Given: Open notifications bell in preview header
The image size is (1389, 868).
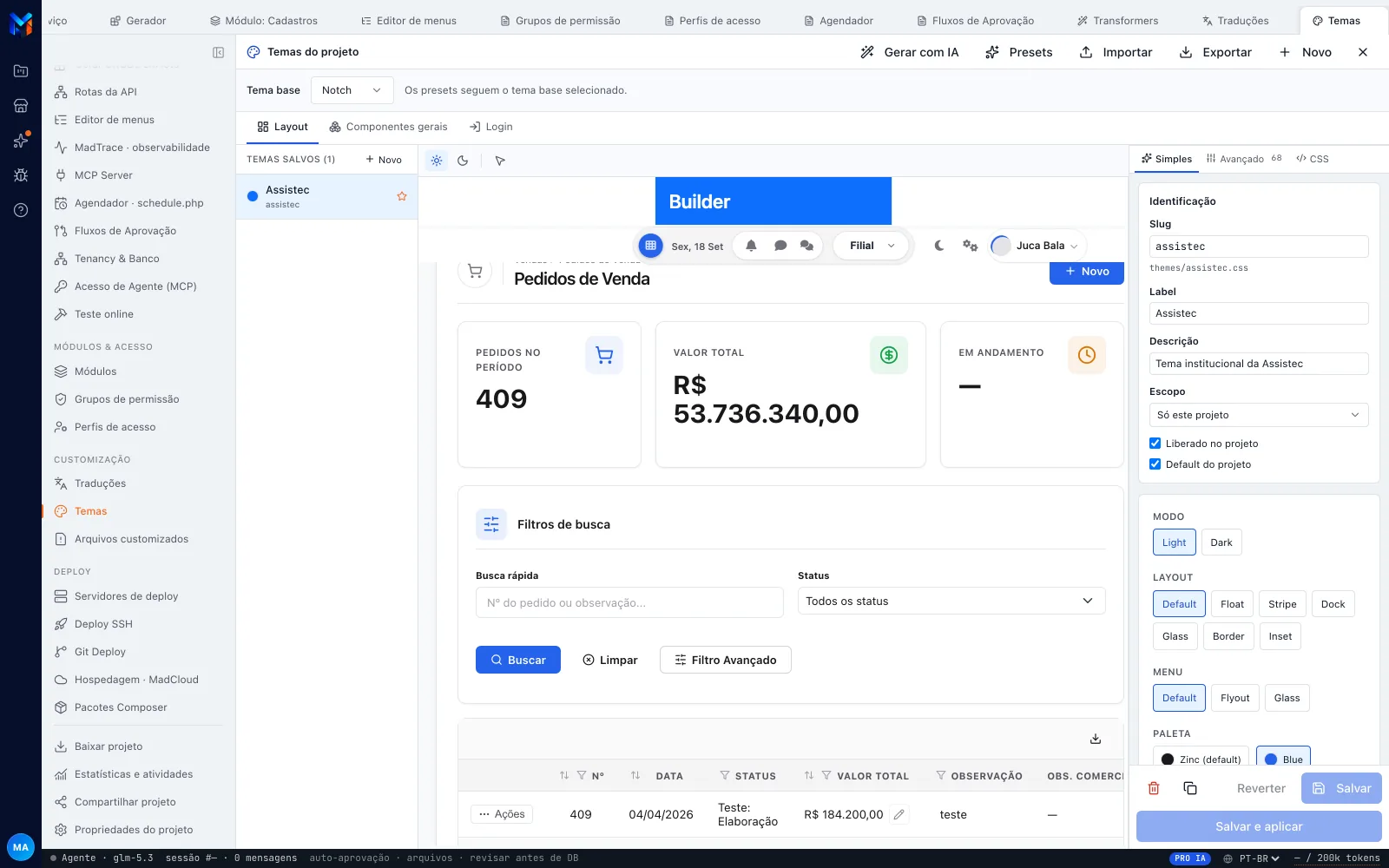Looking at the screenshot, I should [751, 246].
